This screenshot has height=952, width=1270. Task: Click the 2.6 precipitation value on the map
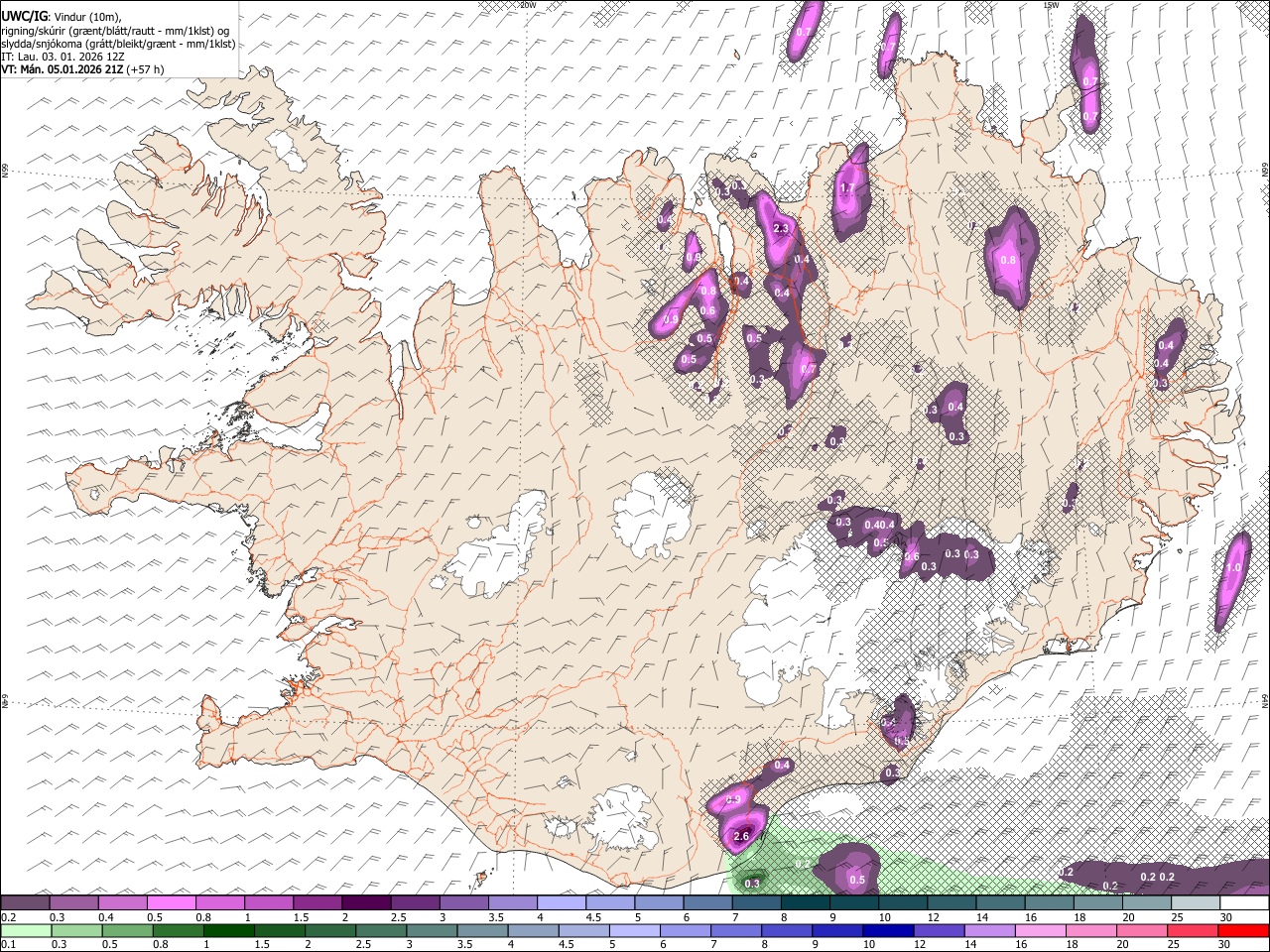click(741, 837)
